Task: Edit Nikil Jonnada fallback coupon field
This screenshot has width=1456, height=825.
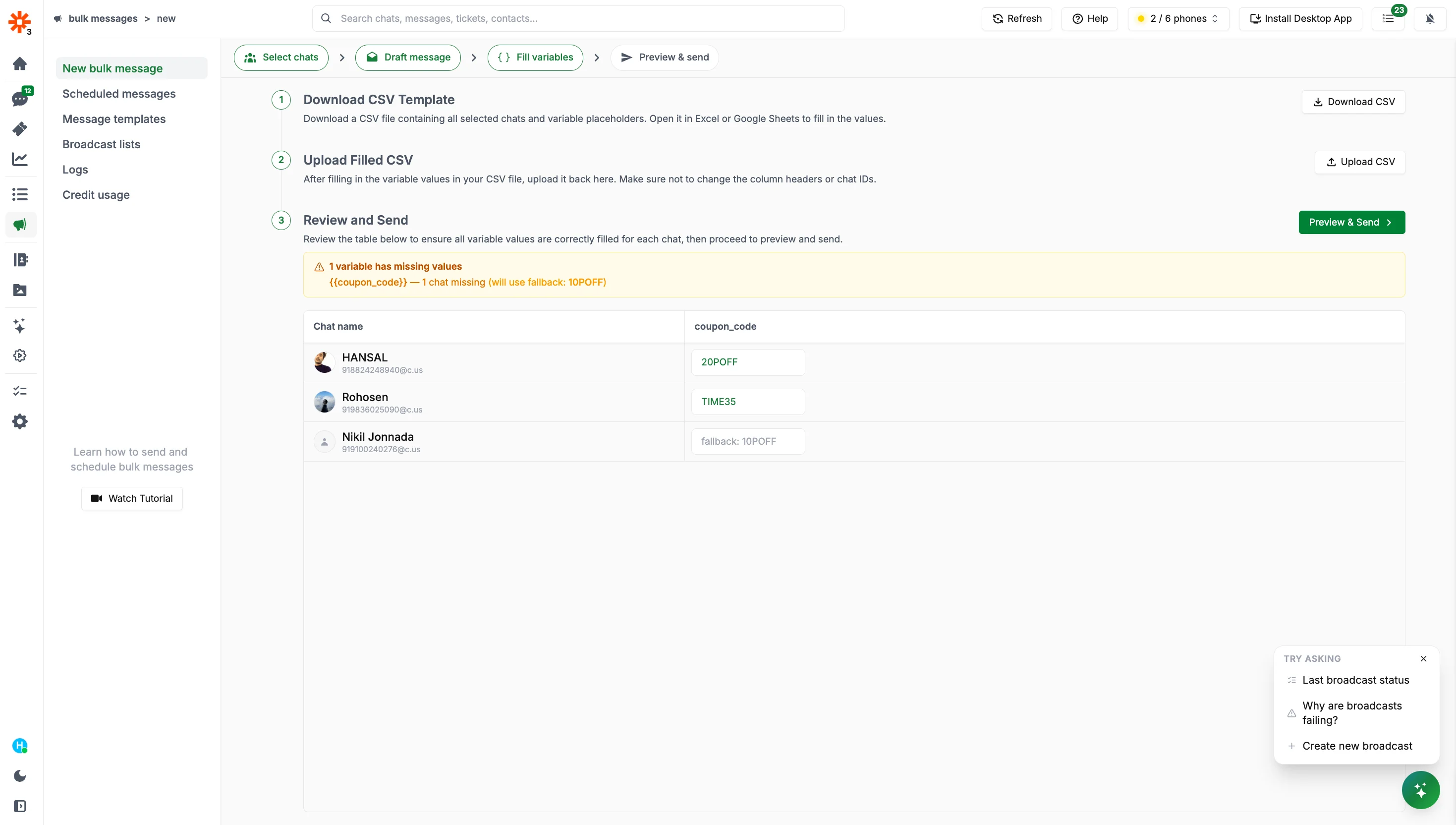Action: [x=747, y=441]
